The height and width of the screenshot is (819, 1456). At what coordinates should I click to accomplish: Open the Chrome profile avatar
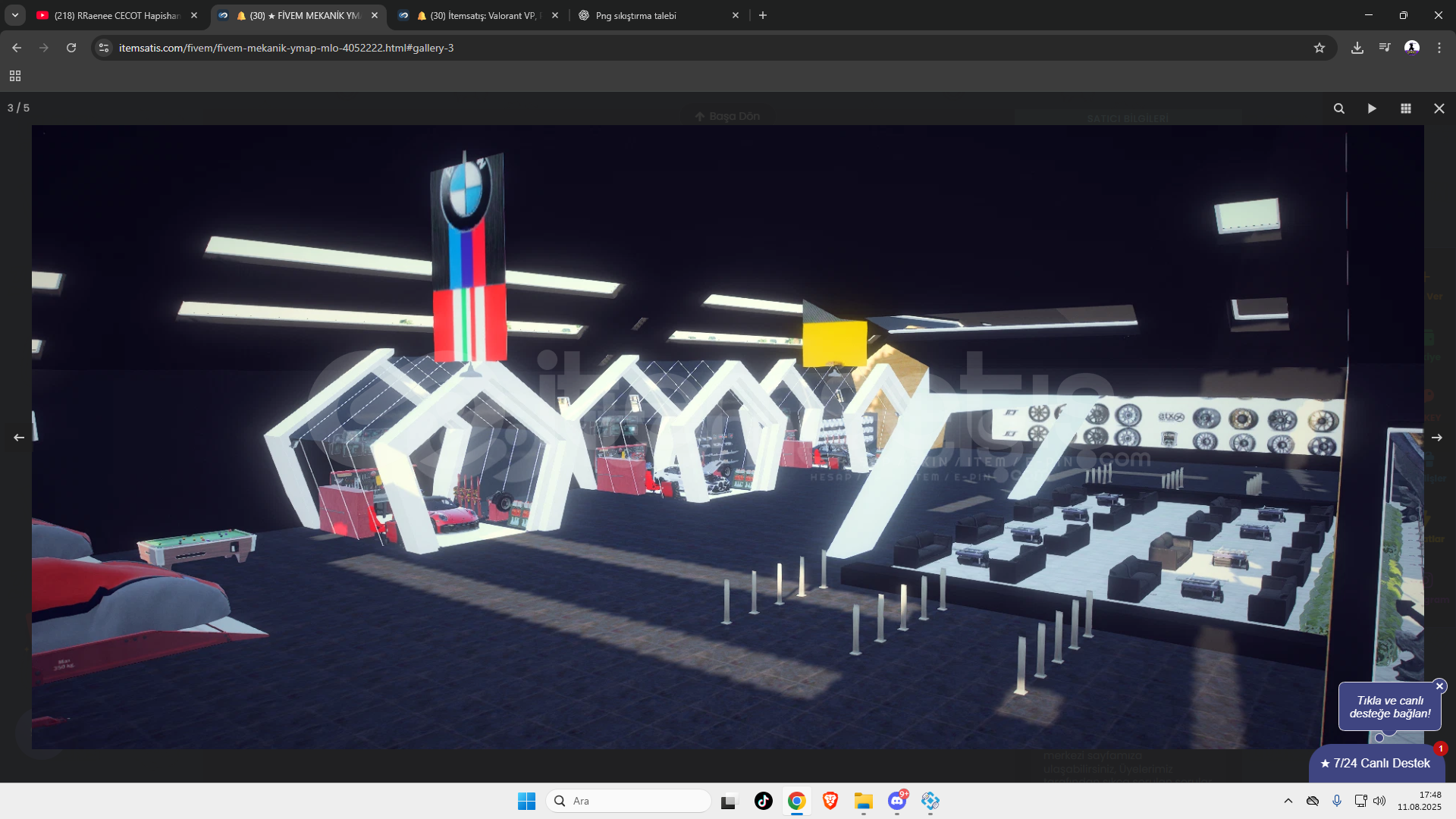click(x=1412, y=48)
